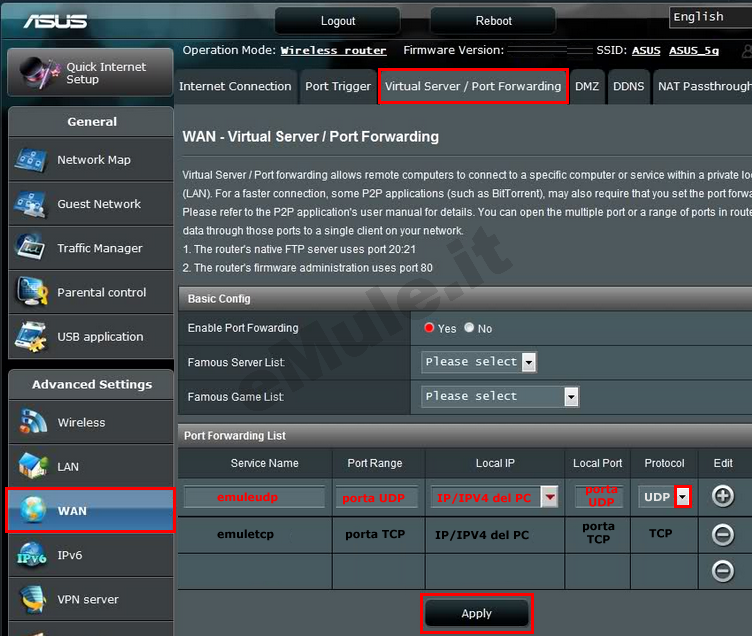This screenshot has height=636, width=752.
Task: Switch to the Port Trigger tab
Action: pos(338,87)
